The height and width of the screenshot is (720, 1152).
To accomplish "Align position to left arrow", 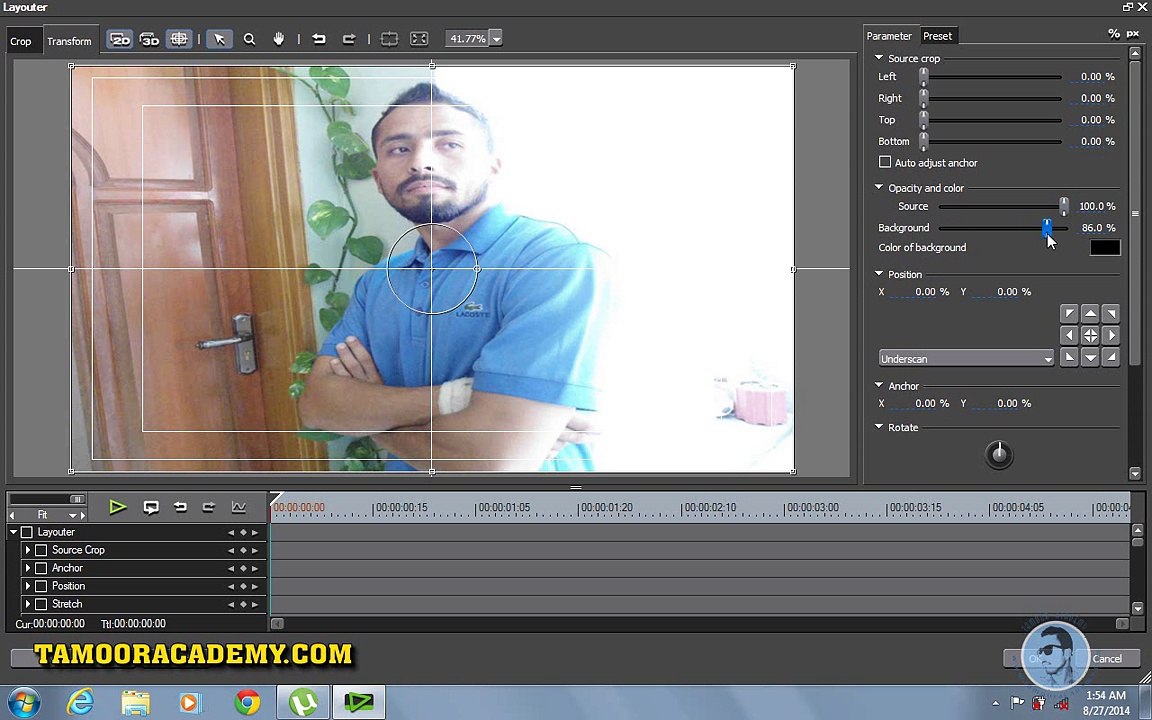I will [1069, 336].
